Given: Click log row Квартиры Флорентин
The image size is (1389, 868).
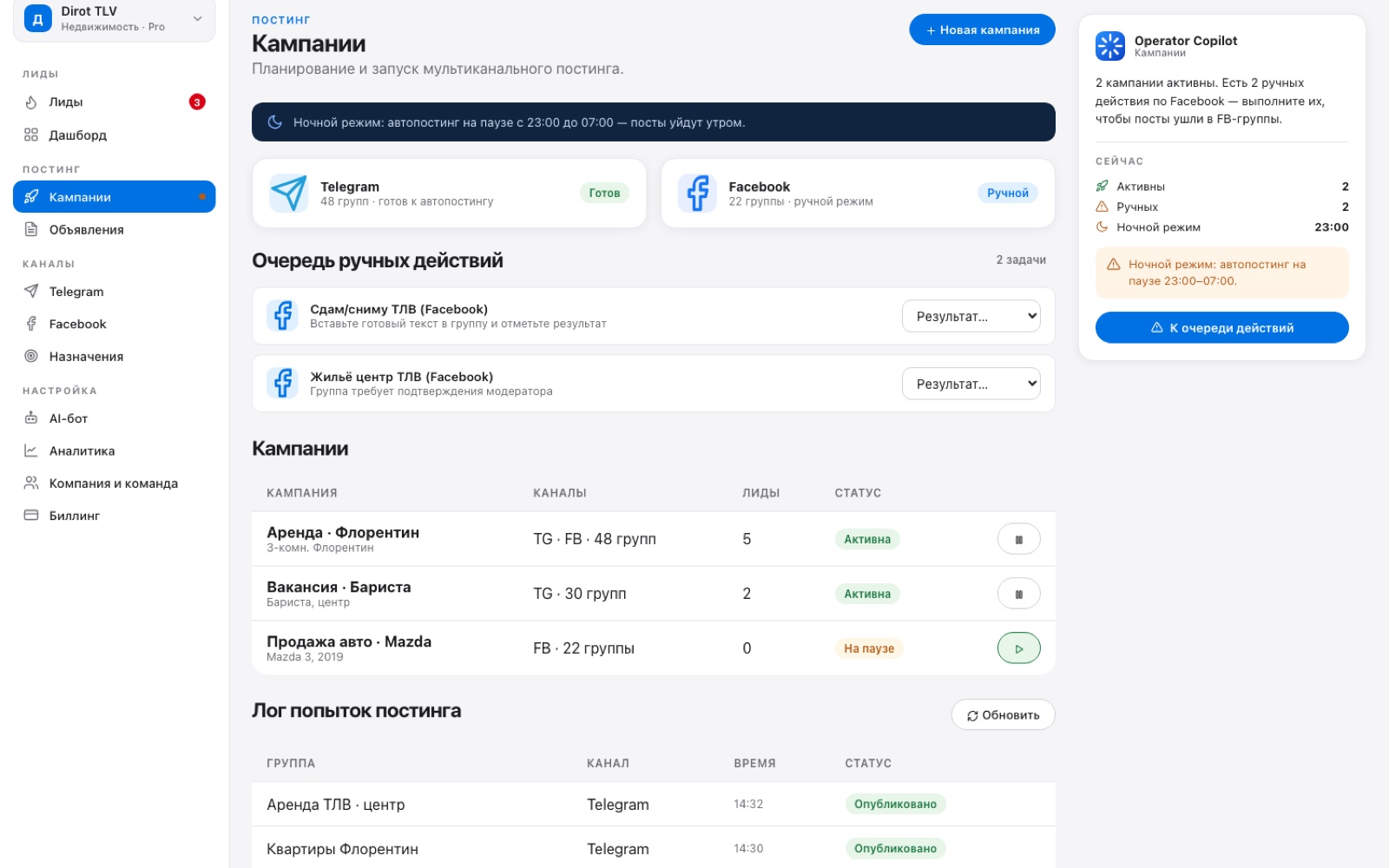Looking at the screenshot, I should click(x=654, y=848).
